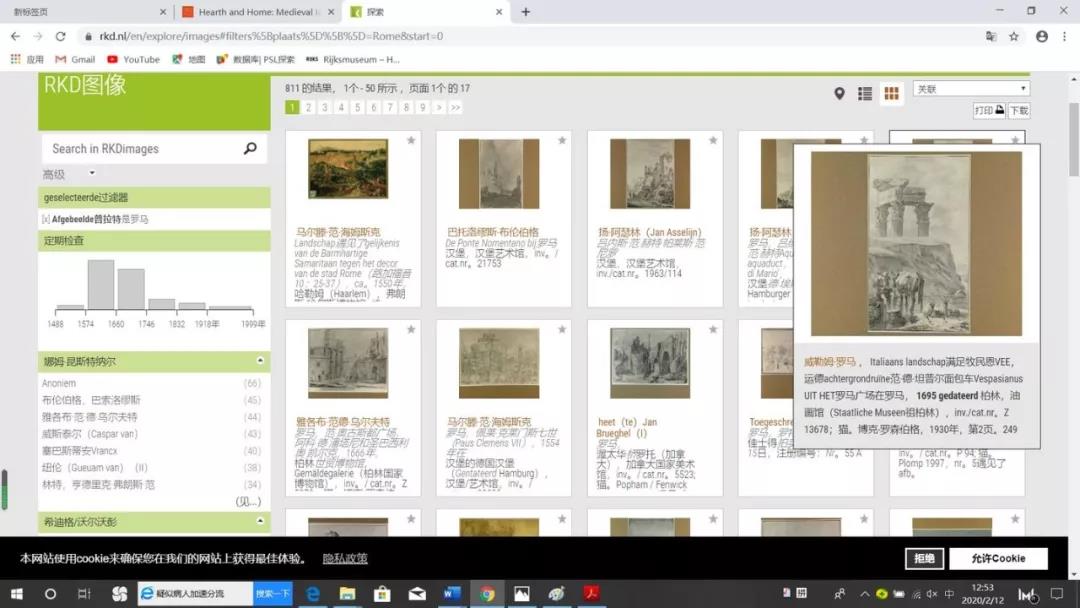Collapse the artist name filter section
Screen dimensions: 1080x608
coord(260,361)
